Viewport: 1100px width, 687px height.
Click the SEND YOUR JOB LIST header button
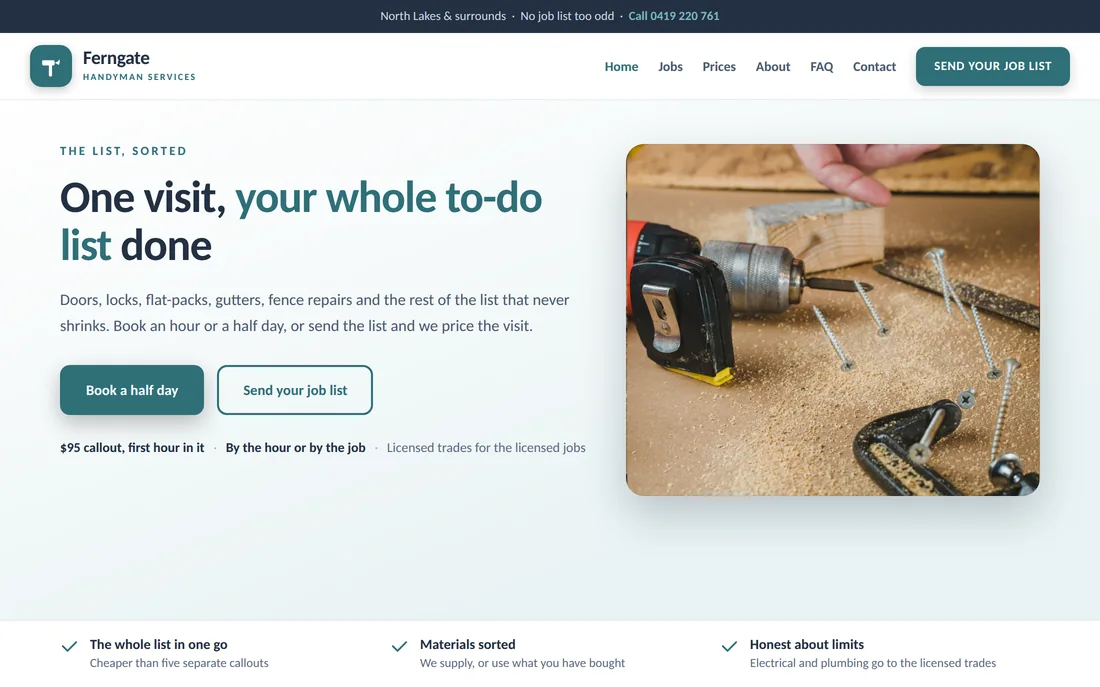(993, 66)
